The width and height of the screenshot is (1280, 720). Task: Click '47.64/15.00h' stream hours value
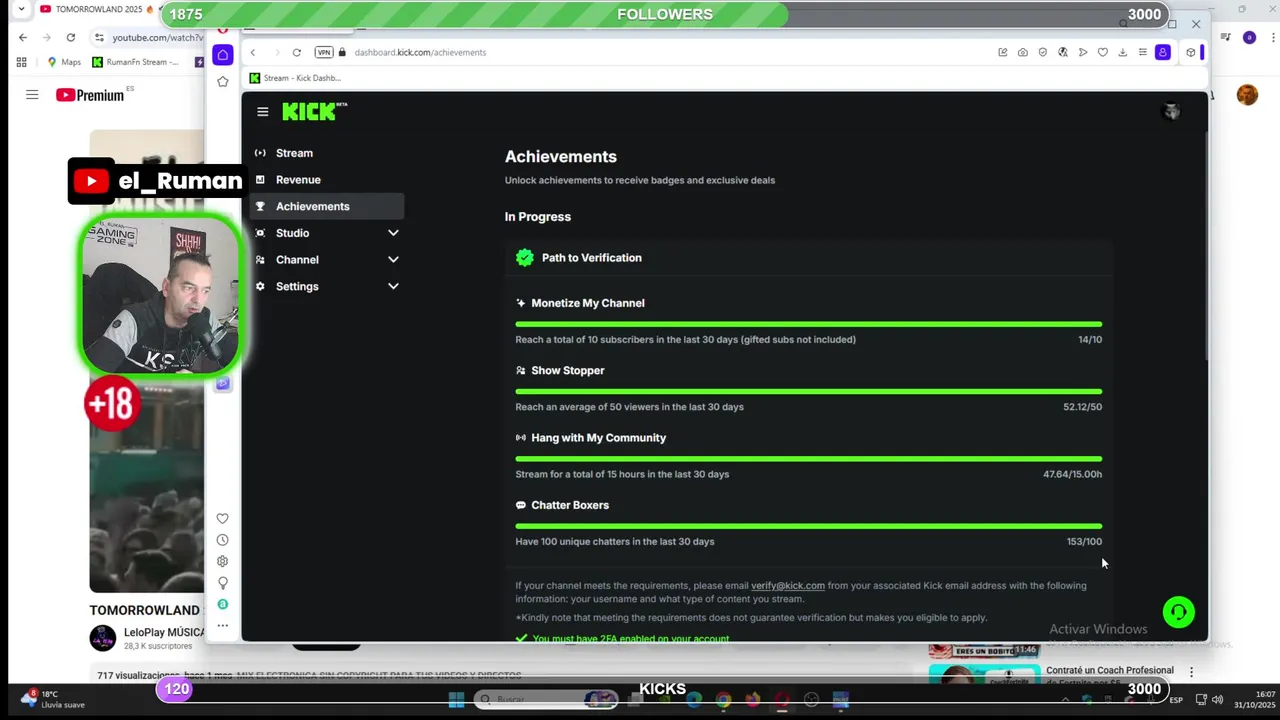coord(1072,474)
